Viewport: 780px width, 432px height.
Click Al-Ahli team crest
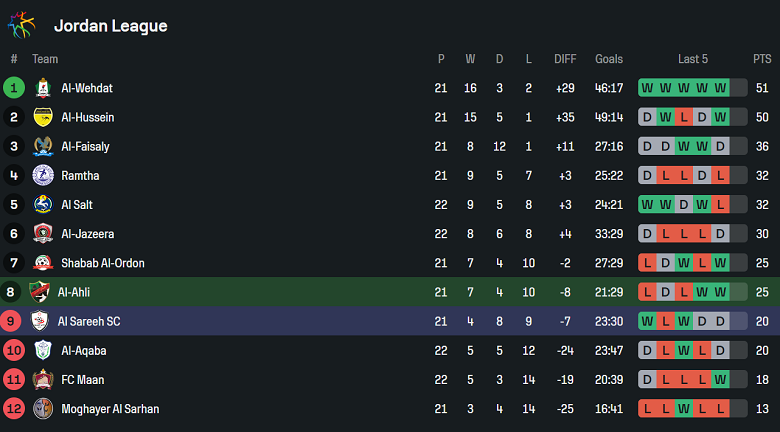39,292
